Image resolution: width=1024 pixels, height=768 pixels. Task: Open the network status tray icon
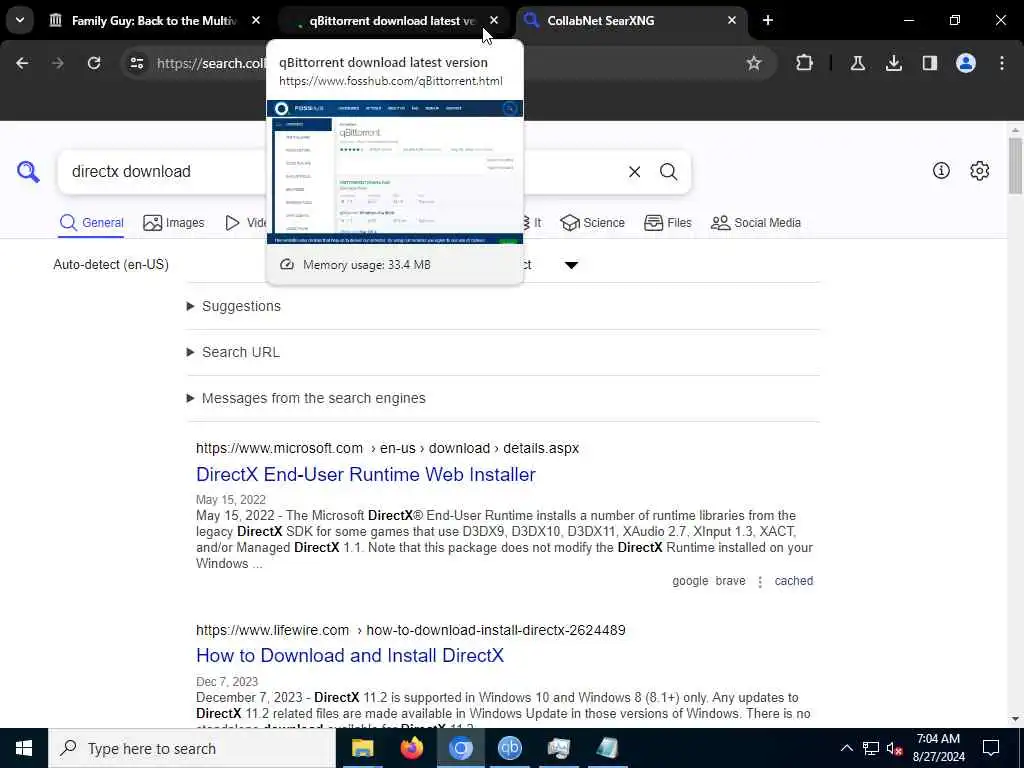[871, 748]
